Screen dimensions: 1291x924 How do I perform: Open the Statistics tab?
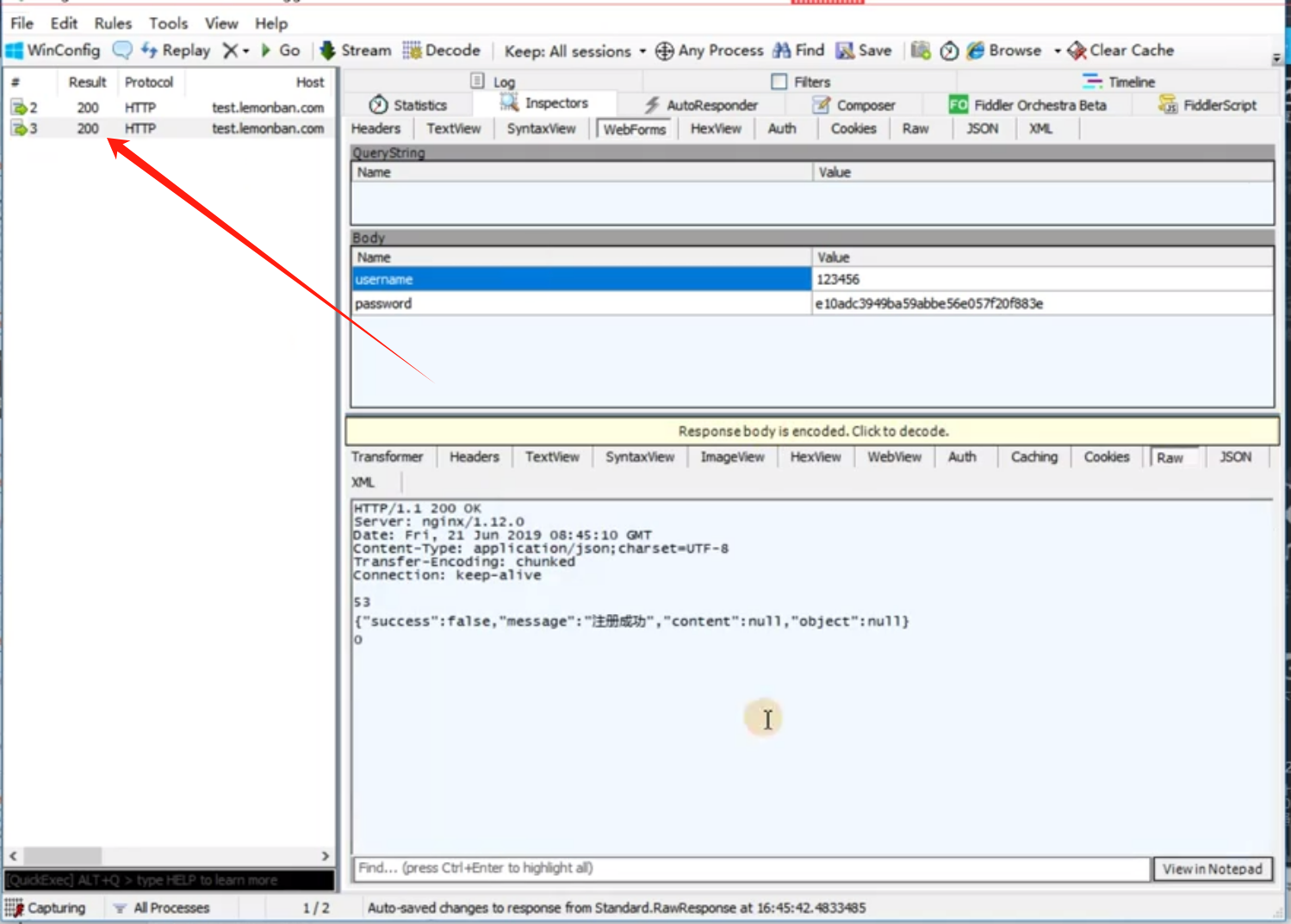(x=408, y=105)
